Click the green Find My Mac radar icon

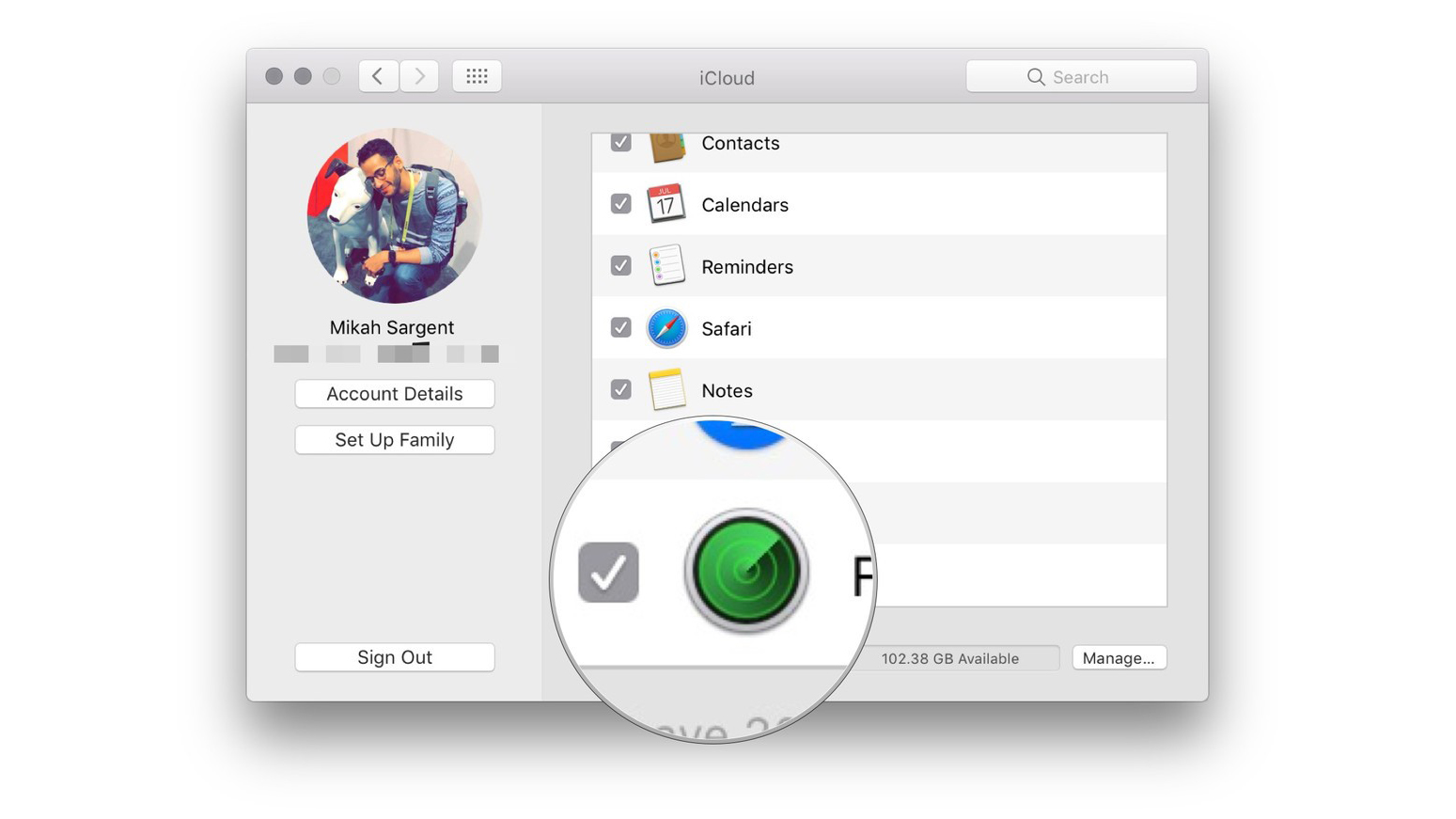point(746,571)
